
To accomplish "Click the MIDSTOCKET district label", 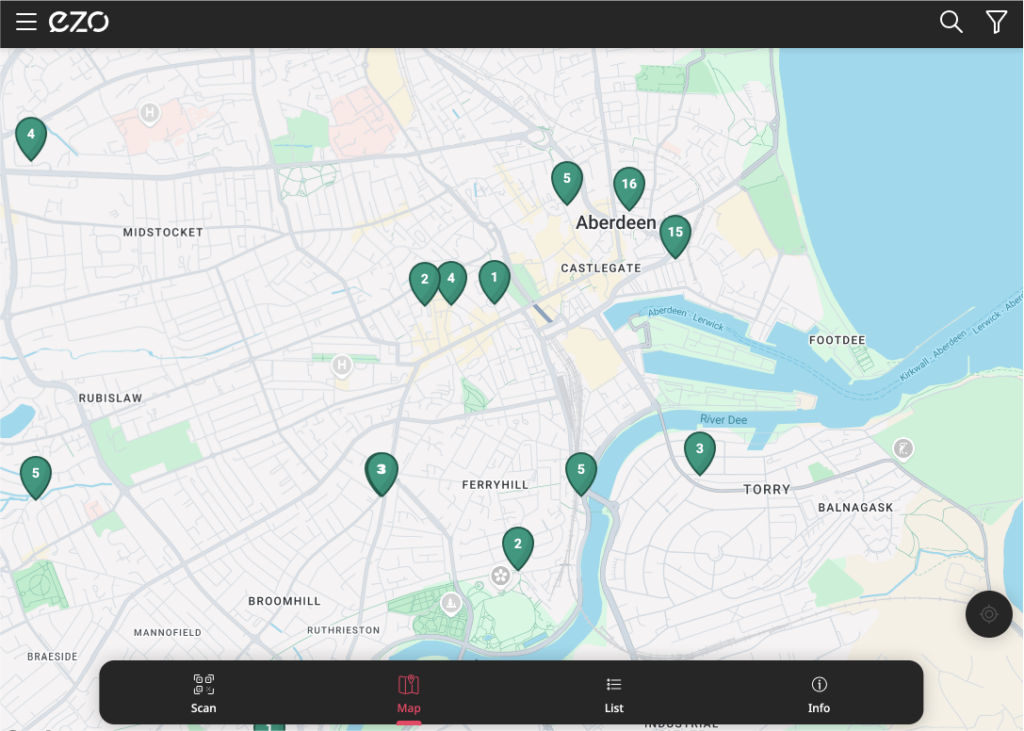I will [x=163, y=233].
